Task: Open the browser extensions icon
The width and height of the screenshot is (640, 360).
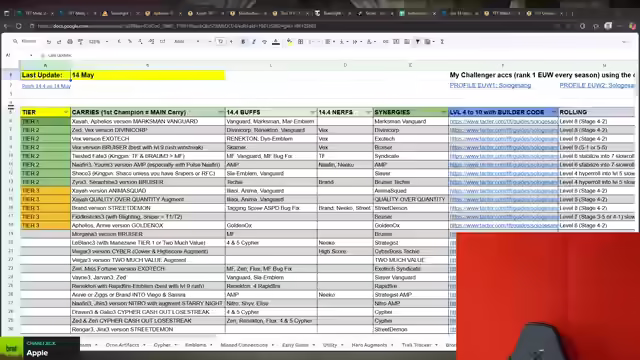Action: pyautogui.click(x=596, y=26)
